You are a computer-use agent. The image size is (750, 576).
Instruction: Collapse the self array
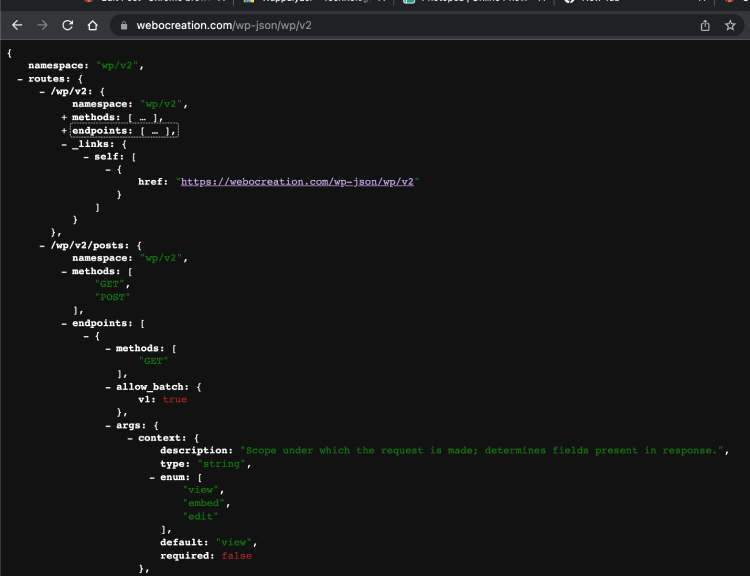(86, 156)
